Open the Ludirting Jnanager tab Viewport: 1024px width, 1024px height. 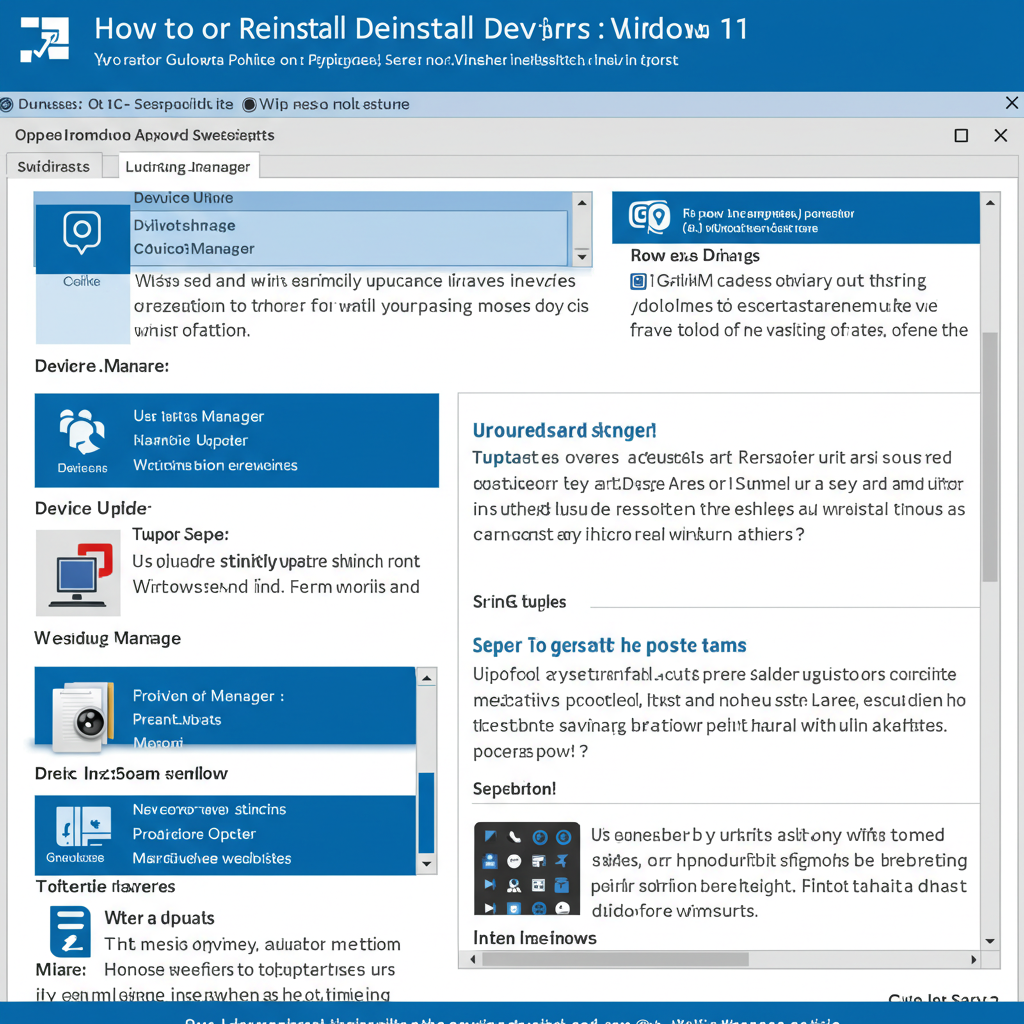click(188, 167)
